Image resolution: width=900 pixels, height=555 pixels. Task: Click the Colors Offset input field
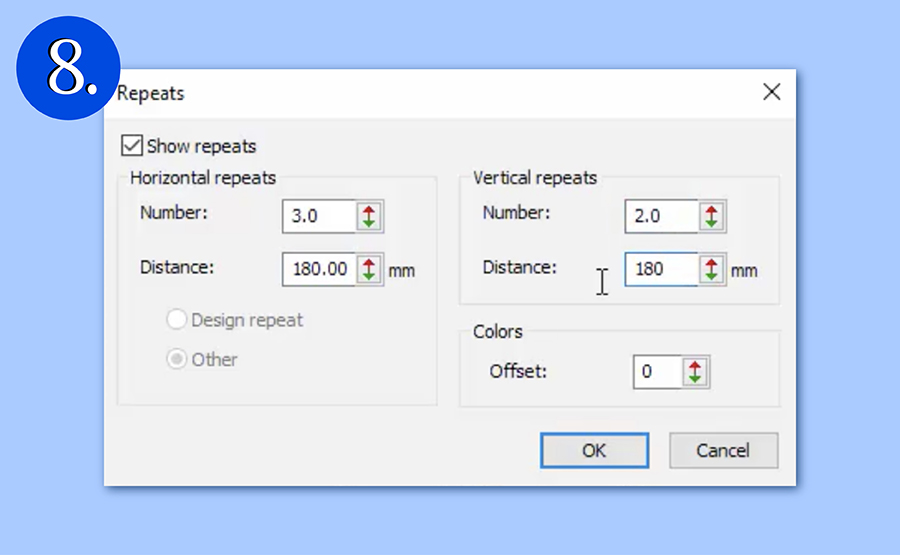pyautogui.click(x=657, y=372)
